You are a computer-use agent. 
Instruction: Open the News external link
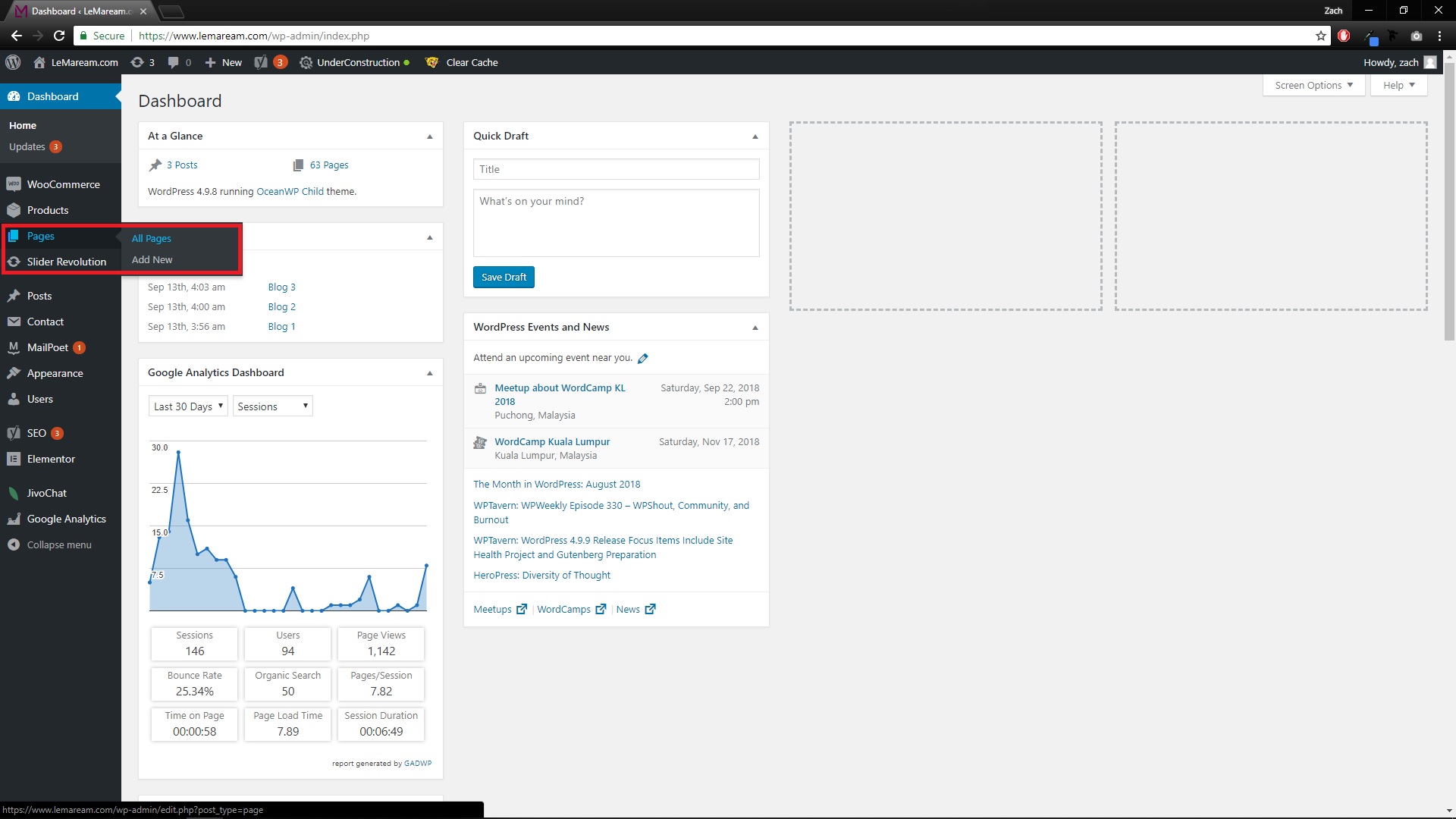635,609
